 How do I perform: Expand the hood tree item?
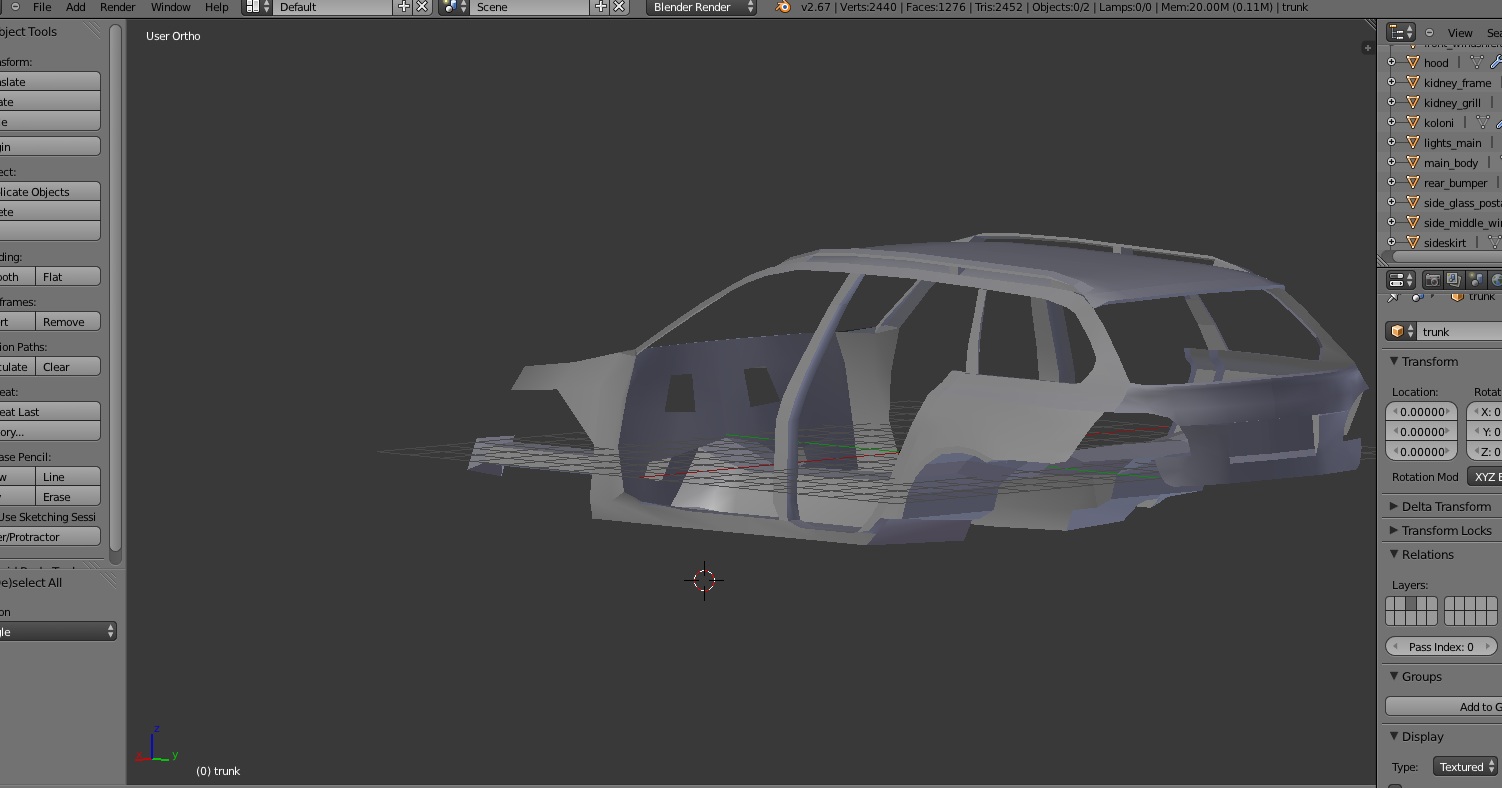[1391, 62]
